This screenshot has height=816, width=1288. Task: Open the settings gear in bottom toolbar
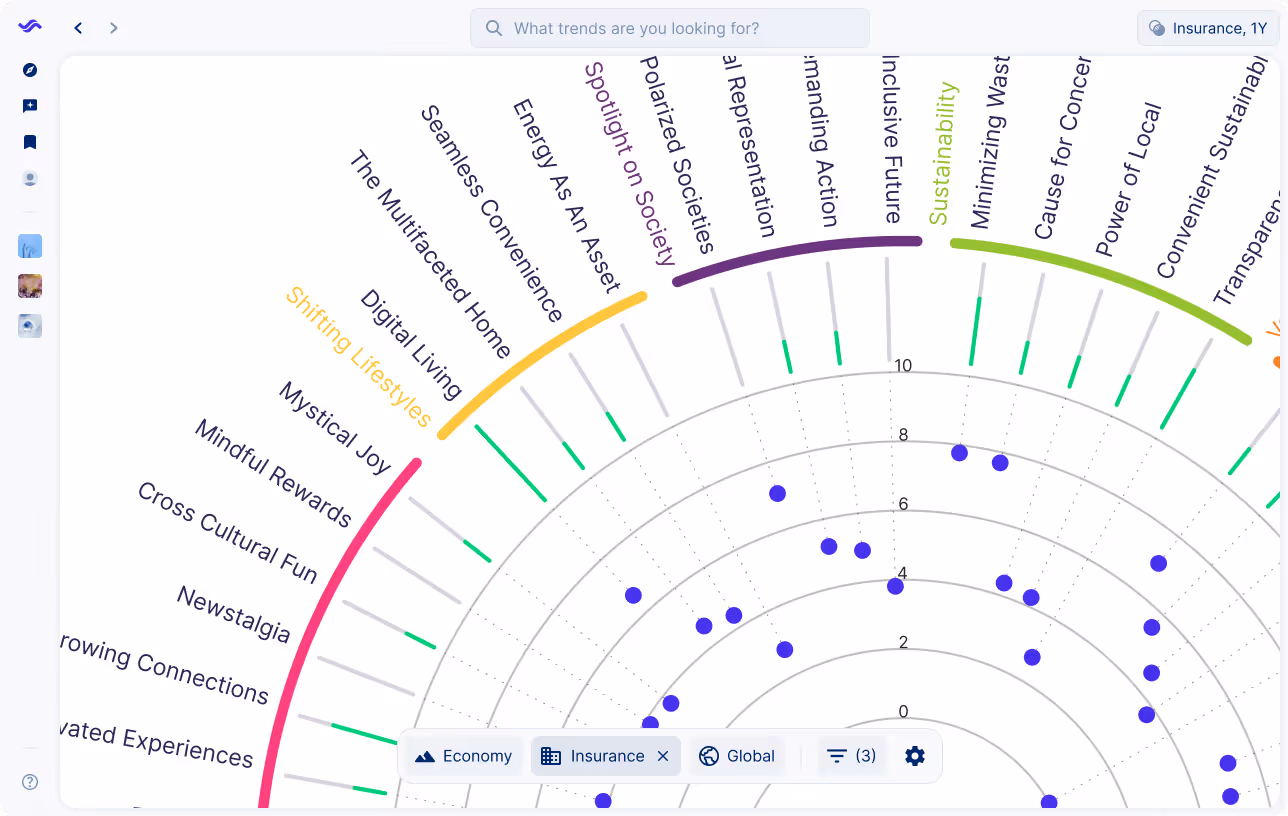pos(915,756)
